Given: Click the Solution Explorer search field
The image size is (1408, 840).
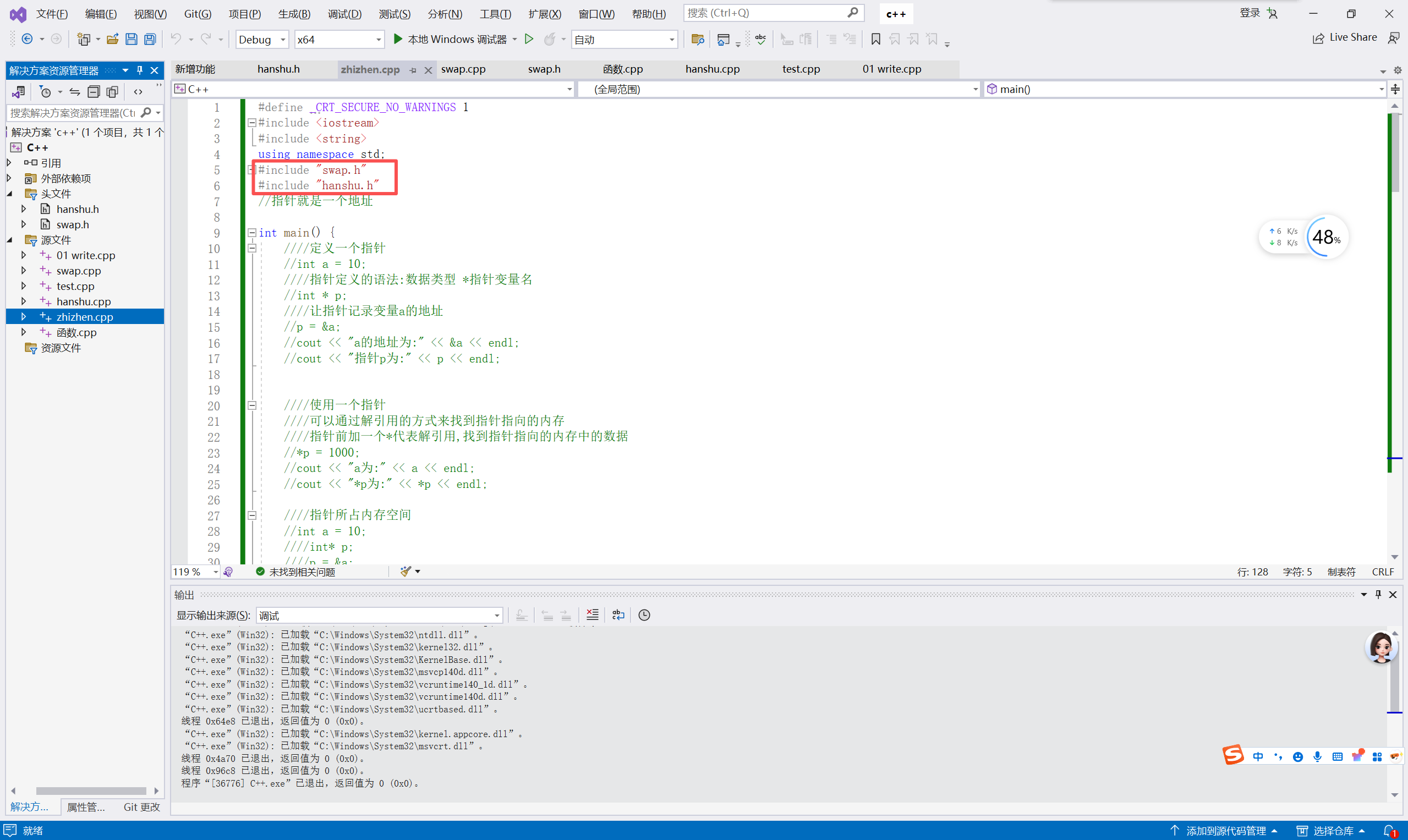Looking at the screenshot, I should (x=73, y=113).
